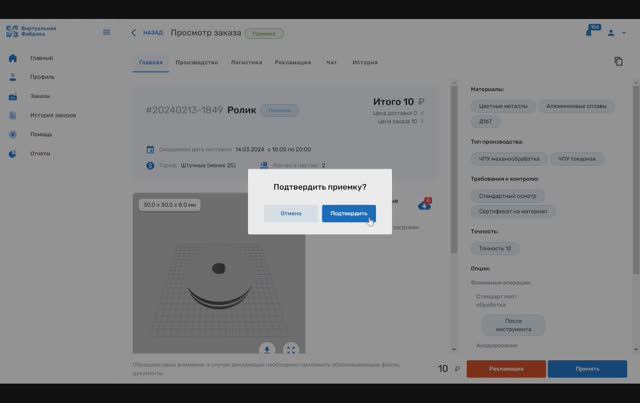Click the ЧПУ механообработка chip
640x403 pixels.
click(509, 159)
